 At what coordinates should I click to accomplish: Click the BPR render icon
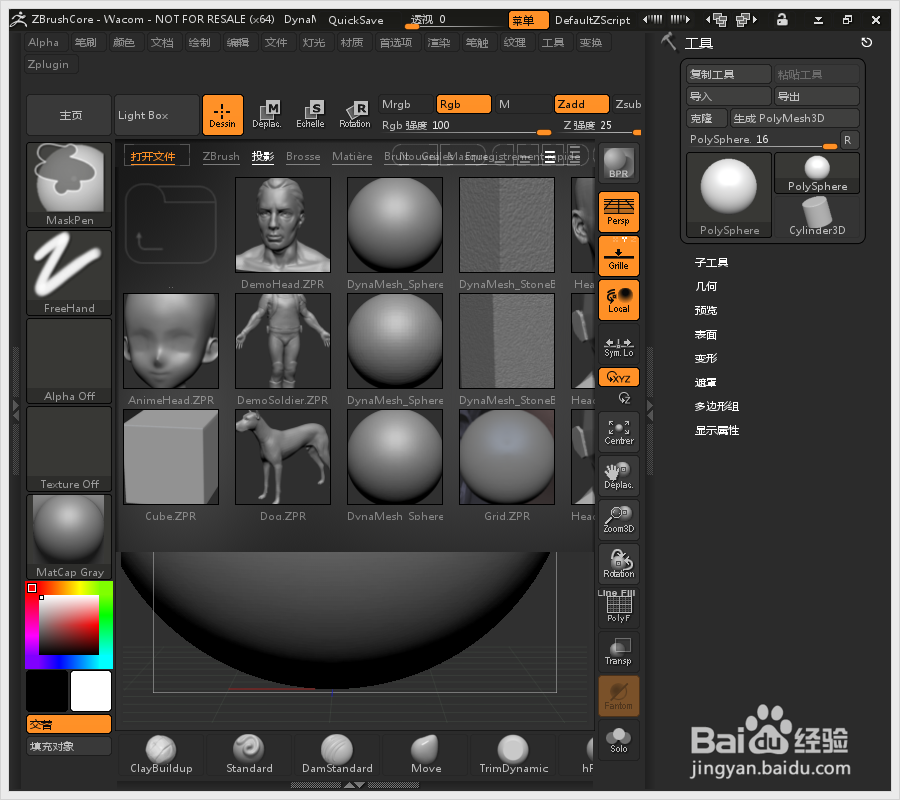click(x=618, y=162)
